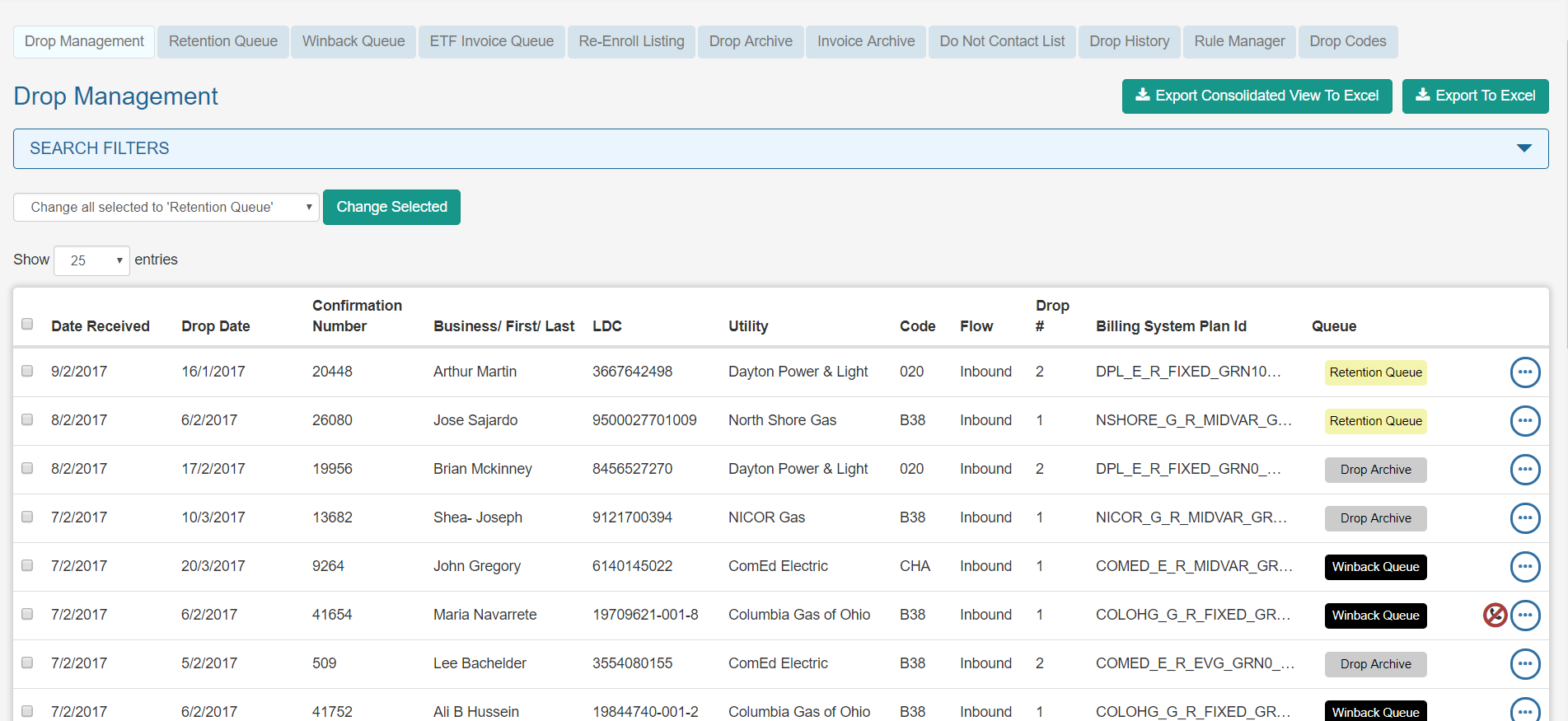Image resolution: width=1568 pixels, height=721 pixels.
Task: Click Drop Archive badge for Lee Bachelder
Action: pos(1376,664)
